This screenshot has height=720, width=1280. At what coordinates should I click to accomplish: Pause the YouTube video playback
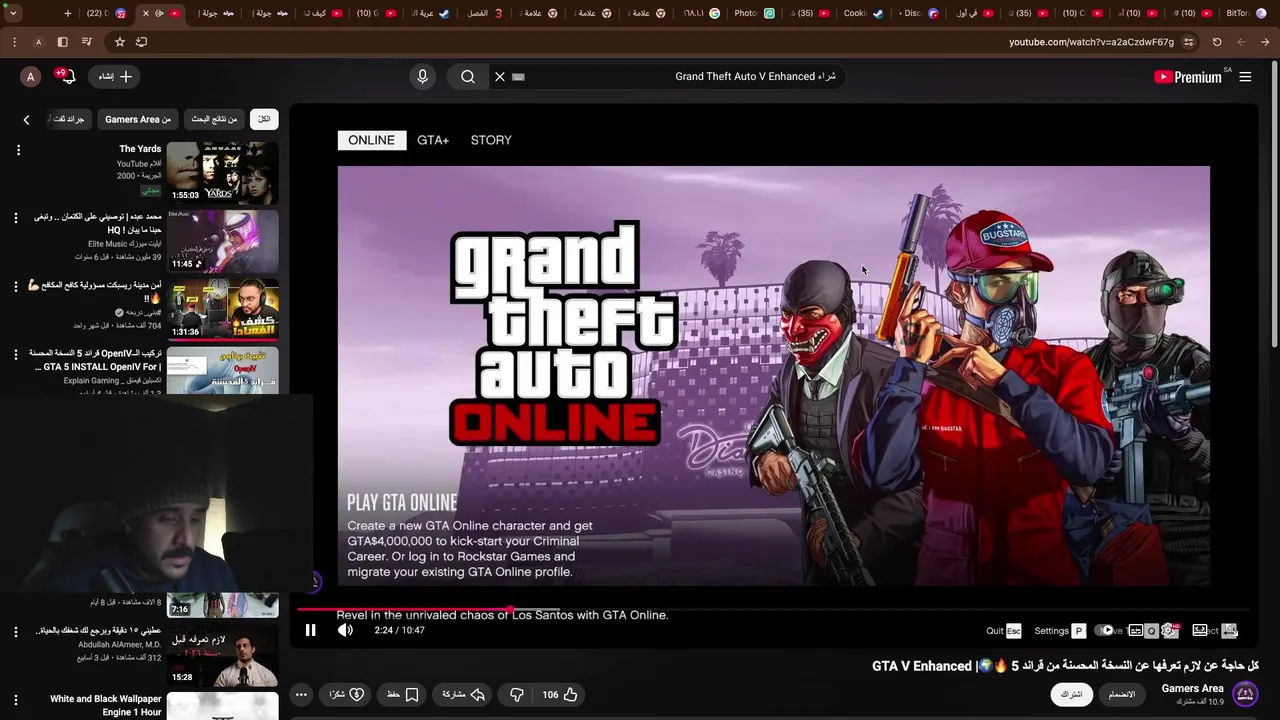coord(310,630)
